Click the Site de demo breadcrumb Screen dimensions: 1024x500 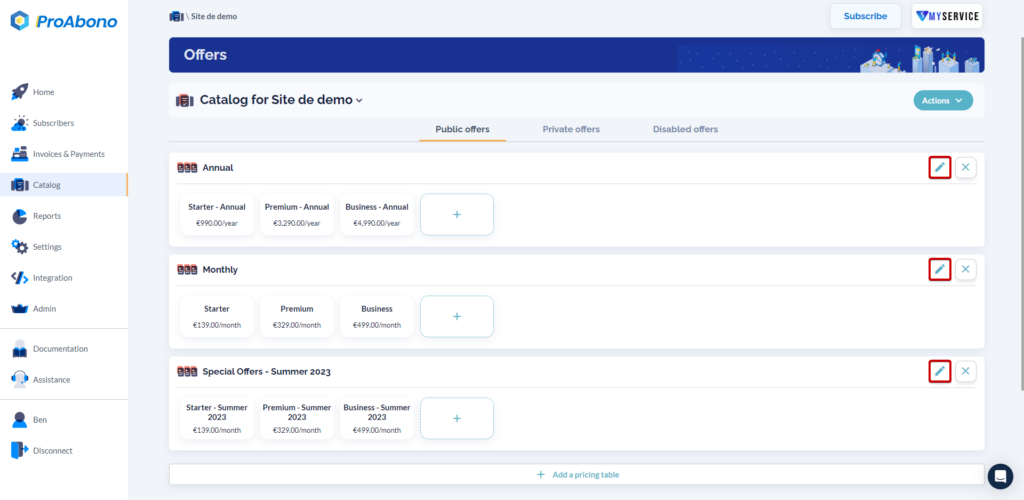[214, 16]
